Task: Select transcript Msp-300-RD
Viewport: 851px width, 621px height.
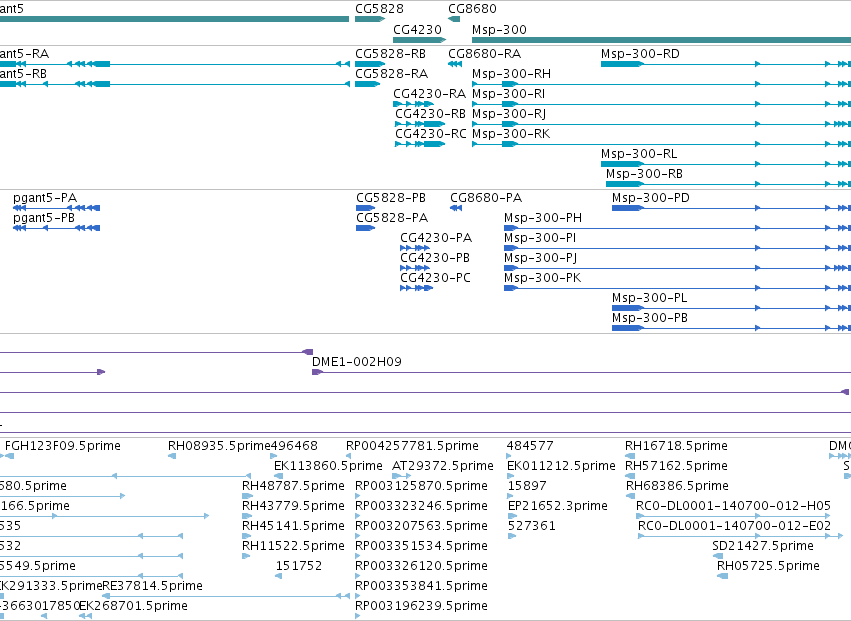Action: click(640, 54)
